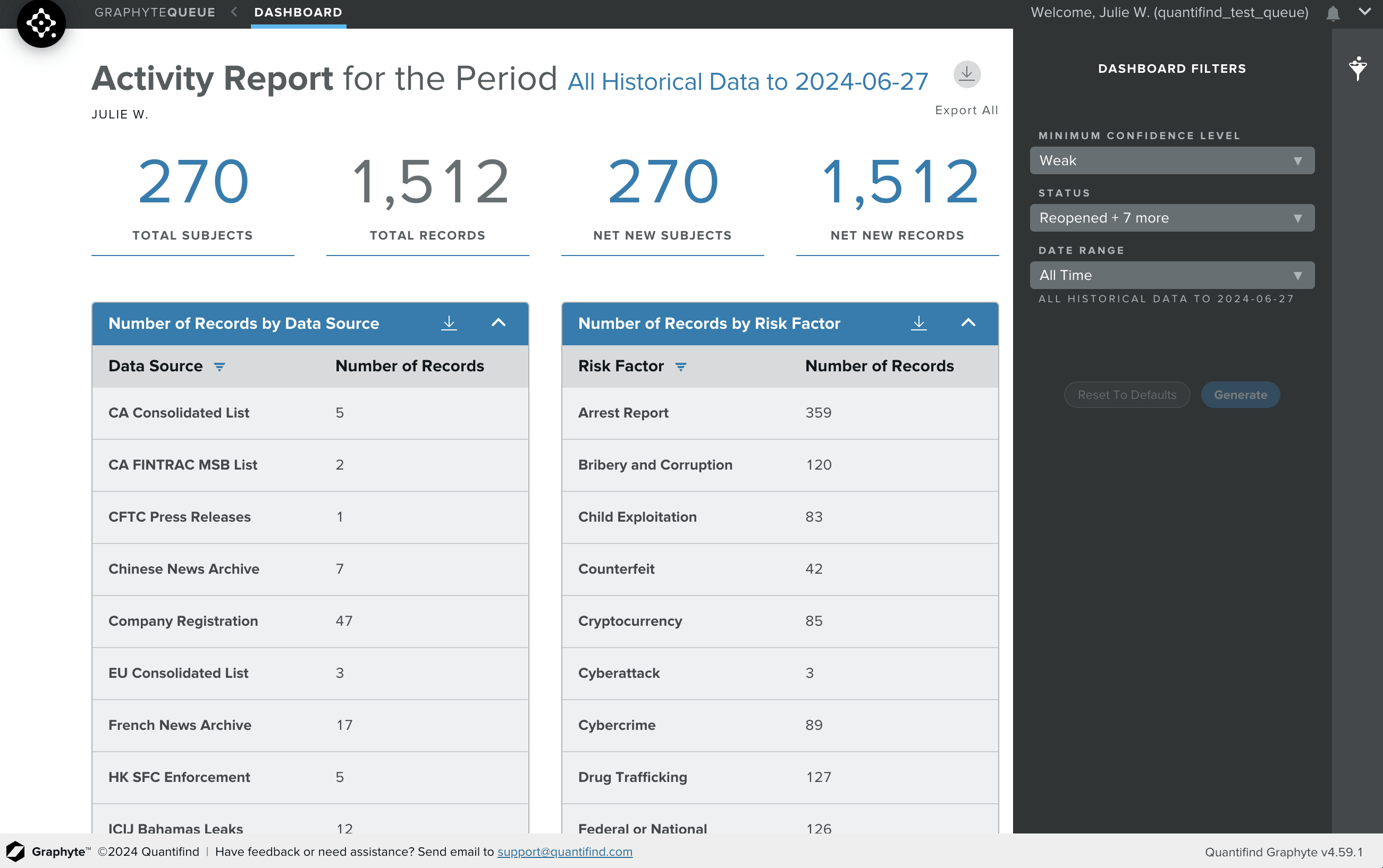Download the Records by Data Source table
Image resolution: width=1383 pixels, height=868 pixels.
coord(449,323)
